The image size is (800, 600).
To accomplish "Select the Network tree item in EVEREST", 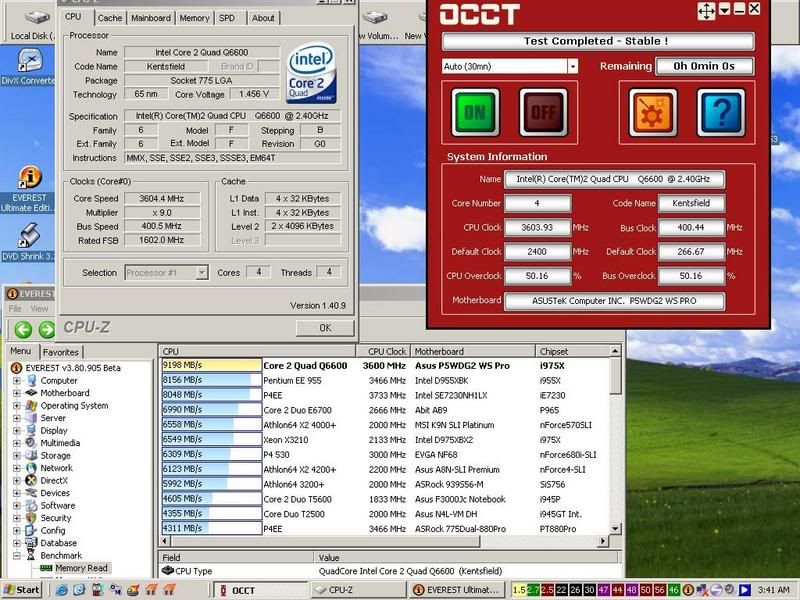I will [x=56, y=468].
